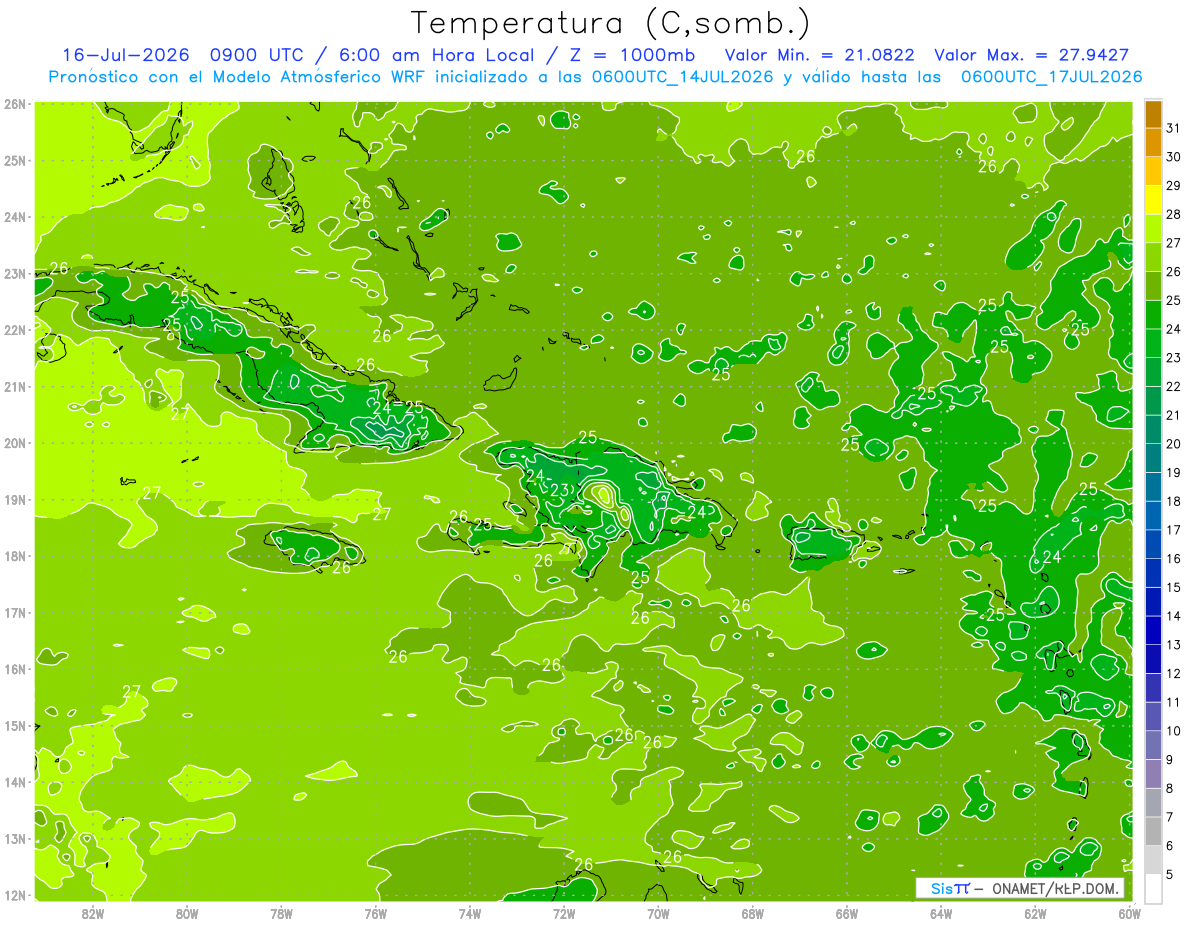Viewport: 1200px width, 927px height.
Task: Click the "23N" latitude axis label
Action: [x=14, y=273]
